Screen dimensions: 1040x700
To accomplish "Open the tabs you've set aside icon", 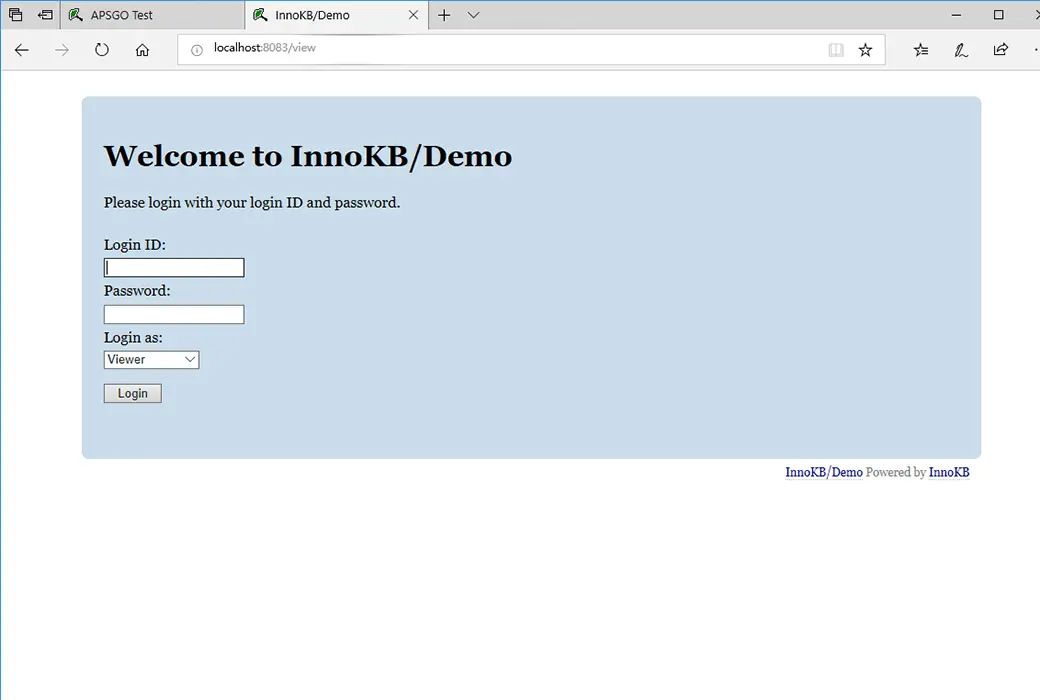I will (15, 15).
